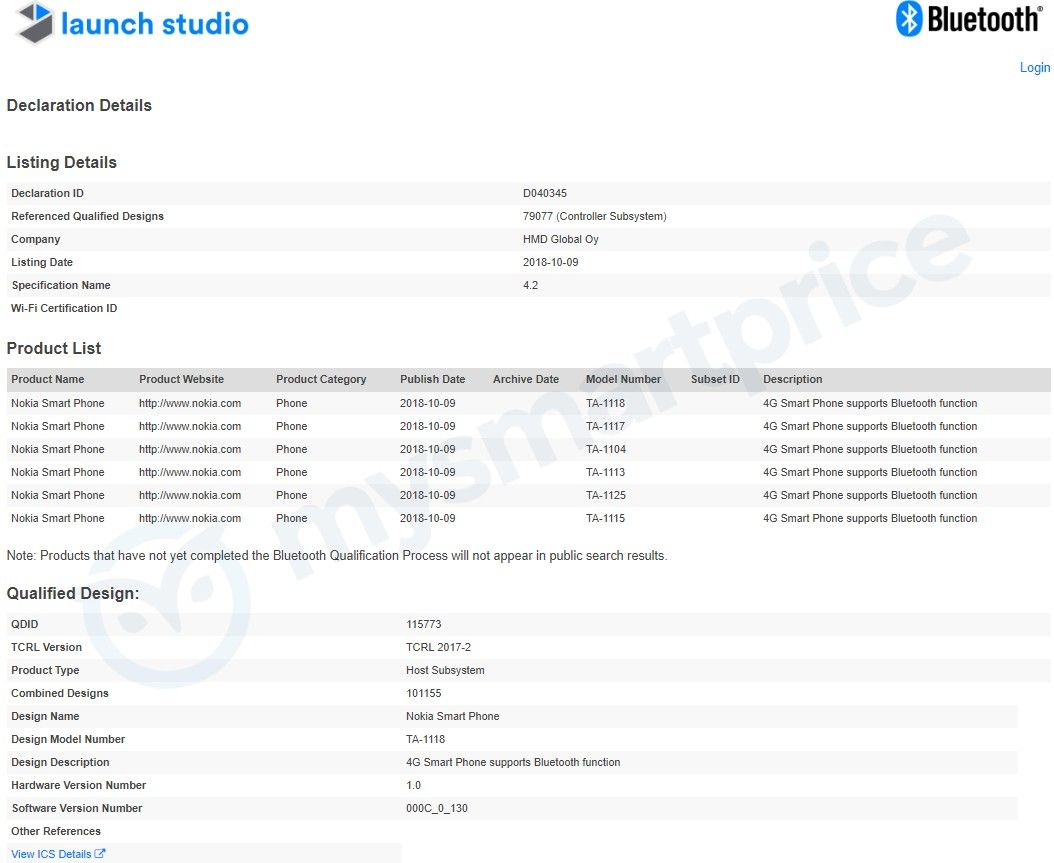Click the Subset ID column header

(715, 379)
